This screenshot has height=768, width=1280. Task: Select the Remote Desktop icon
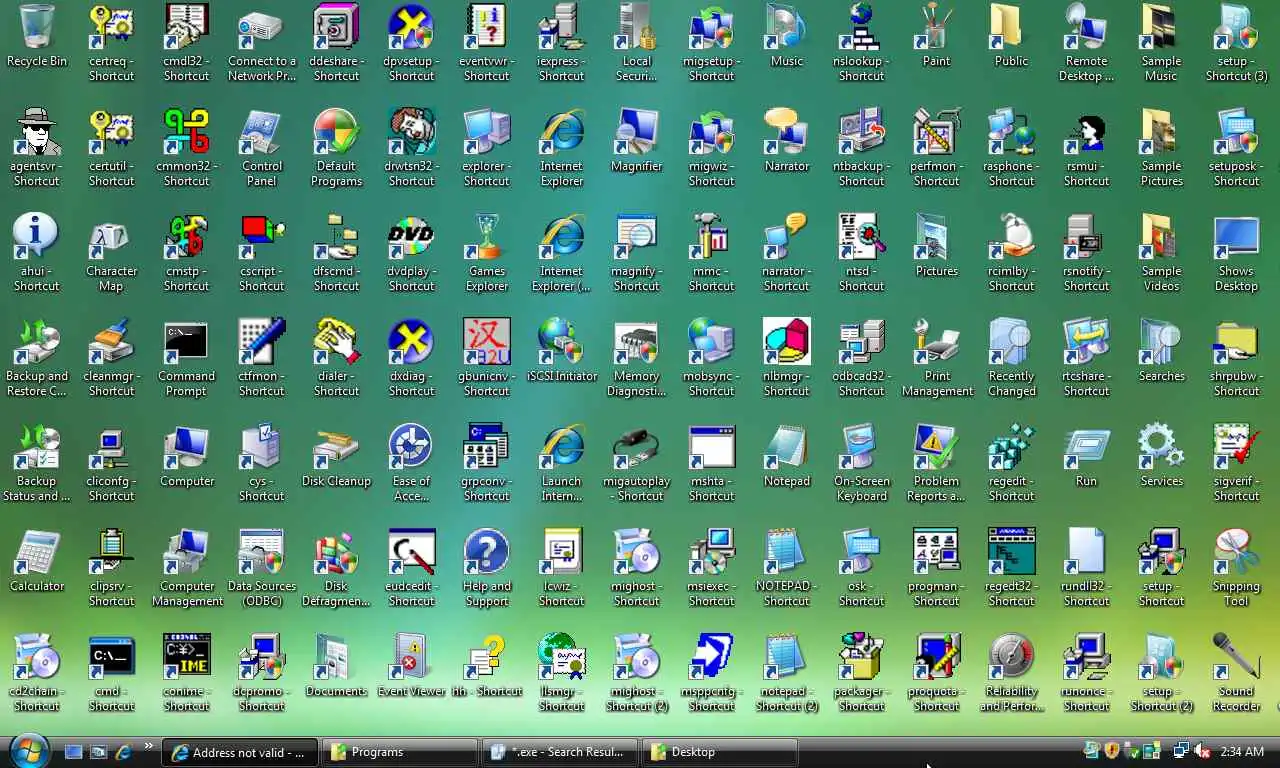1087,27
